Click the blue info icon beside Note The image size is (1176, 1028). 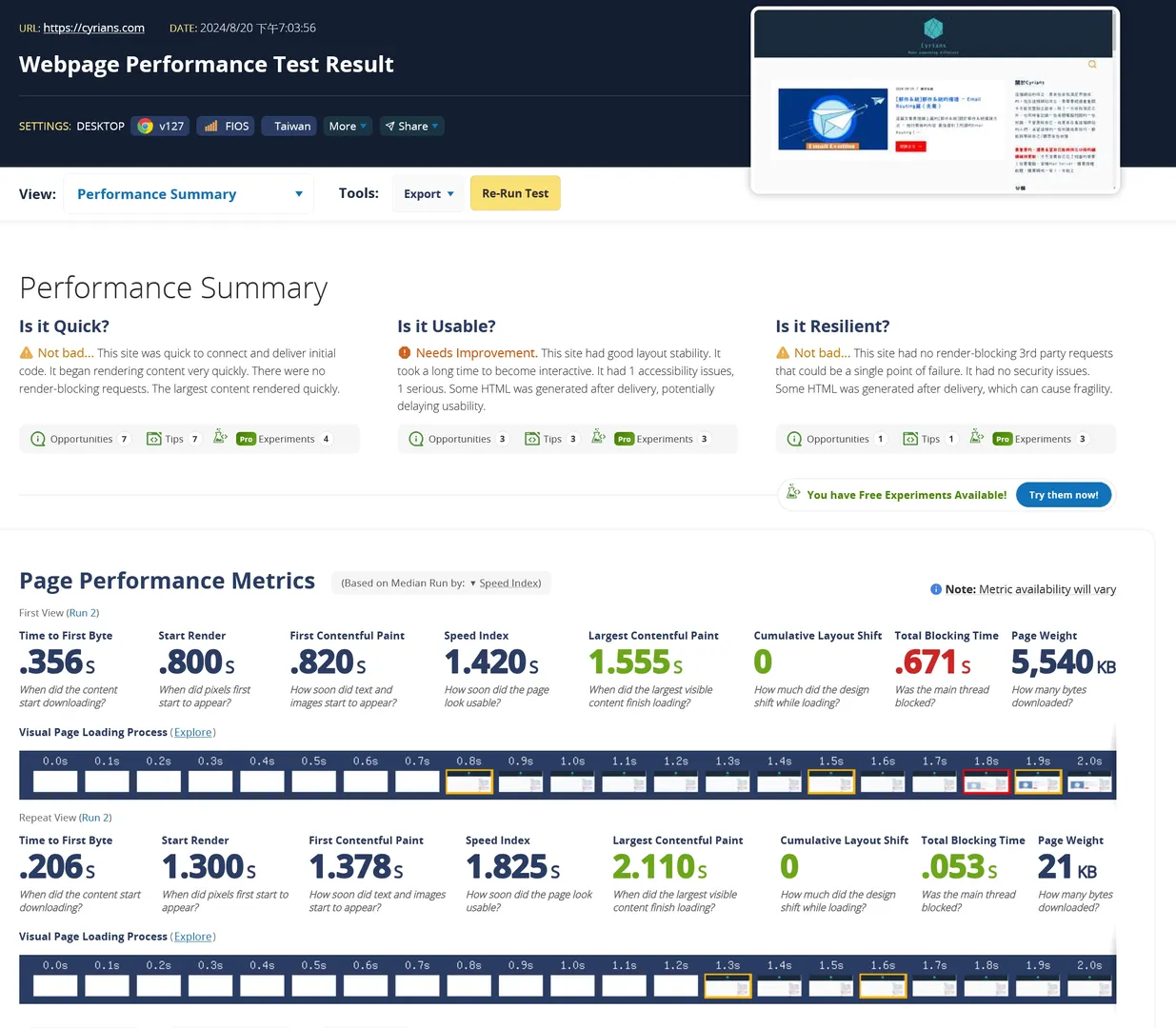pyautogui.click(x=936, y=588)
